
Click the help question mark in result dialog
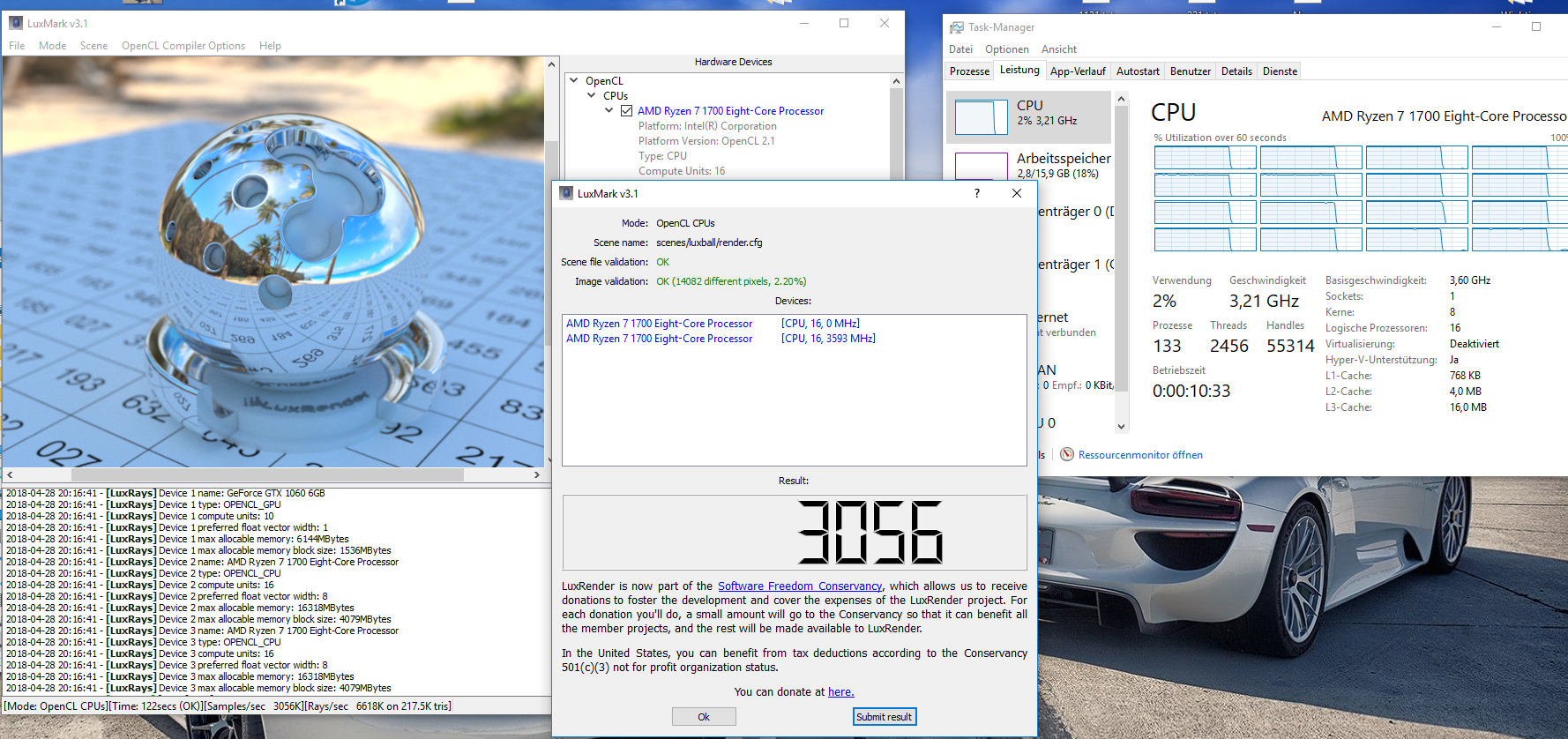tap(976, 193)
